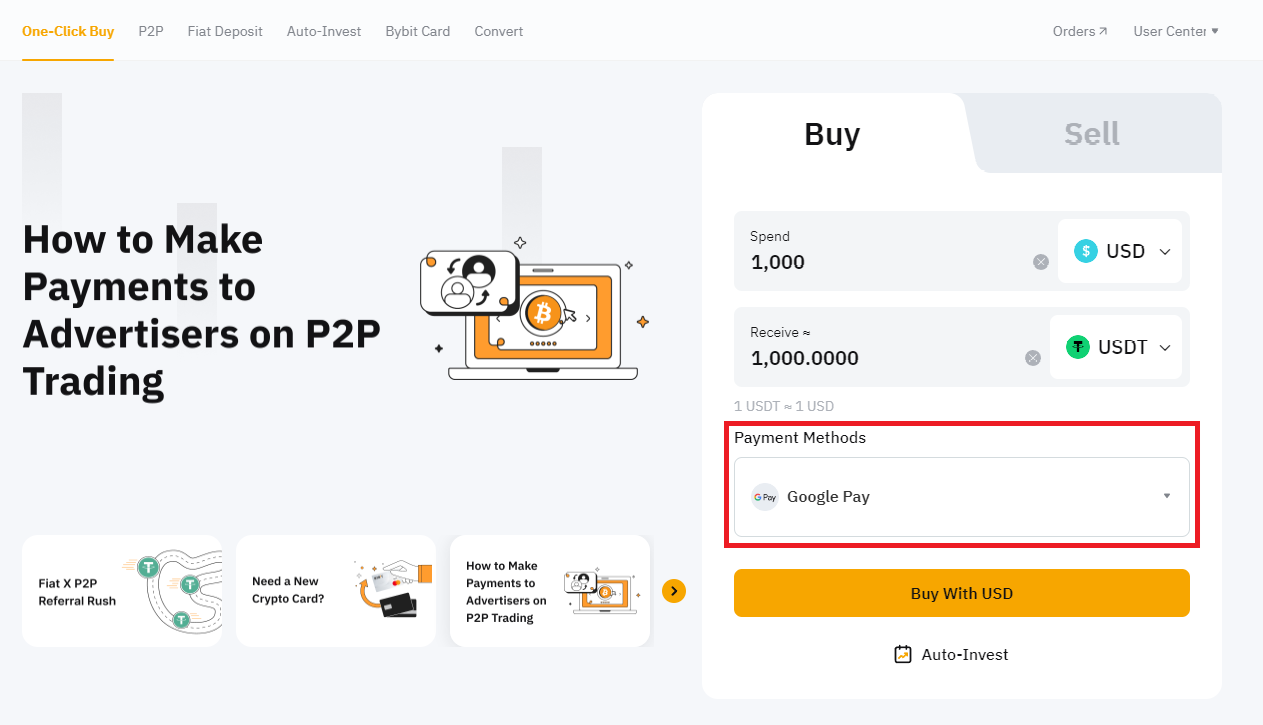Select the Buy tab in the trade panel
This screenshot has width=1263, height=725.
[832, 134]
